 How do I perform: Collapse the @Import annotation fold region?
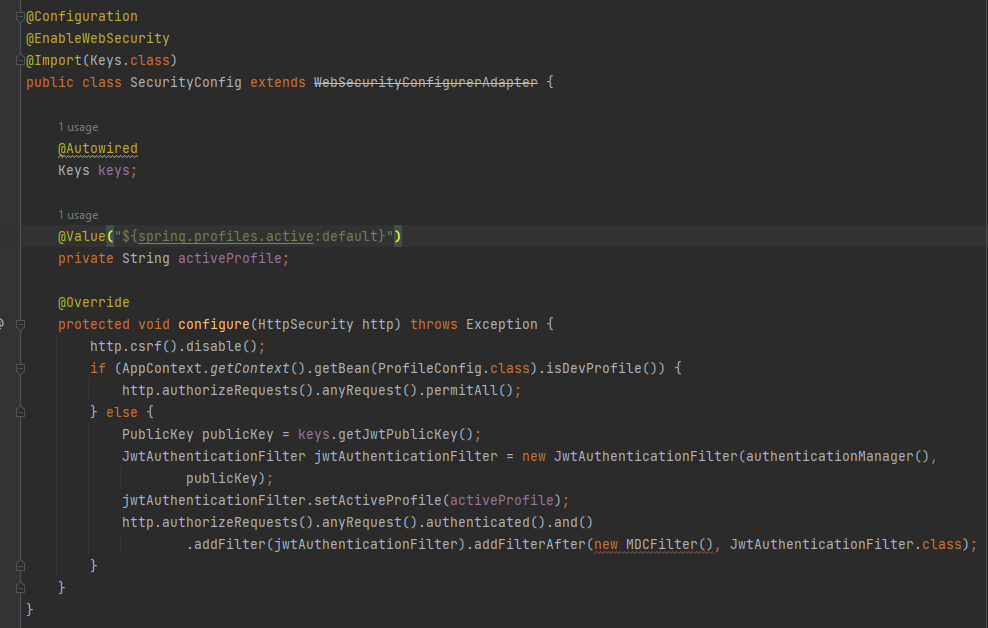click(19, 60)
